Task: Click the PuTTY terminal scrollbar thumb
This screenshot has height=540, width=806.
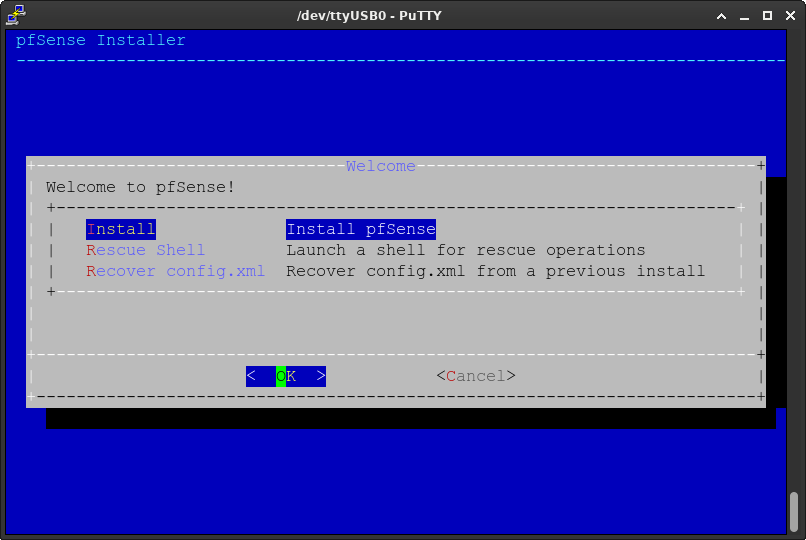Action: point(794,512)
